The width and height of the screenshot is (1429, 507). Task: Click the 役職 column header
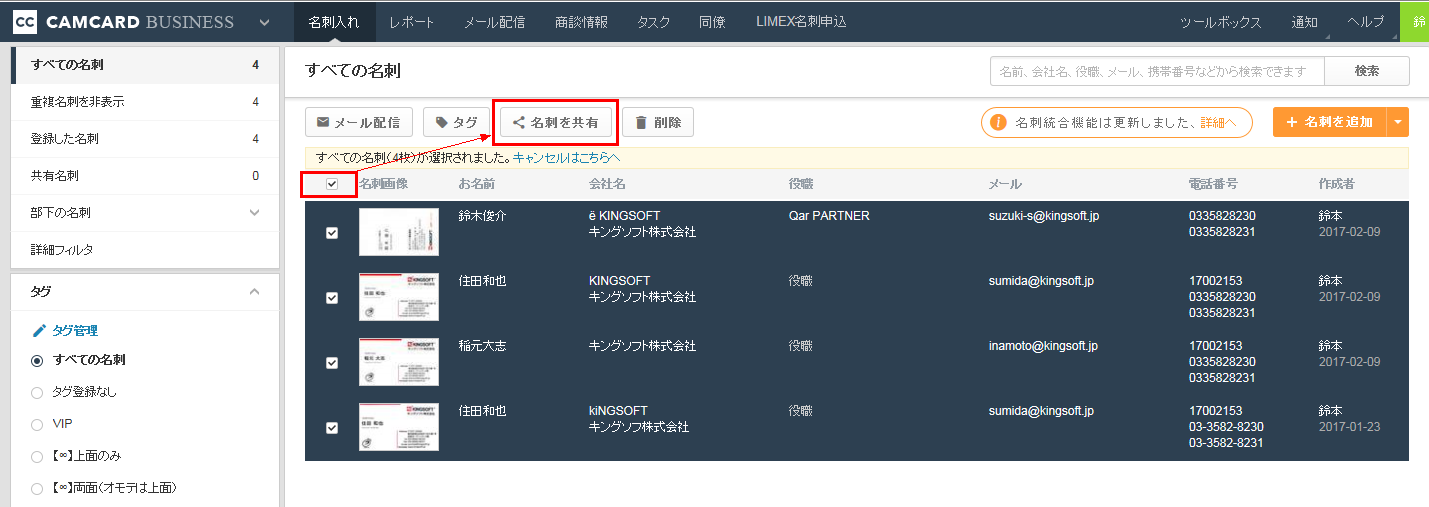point(801,184)
